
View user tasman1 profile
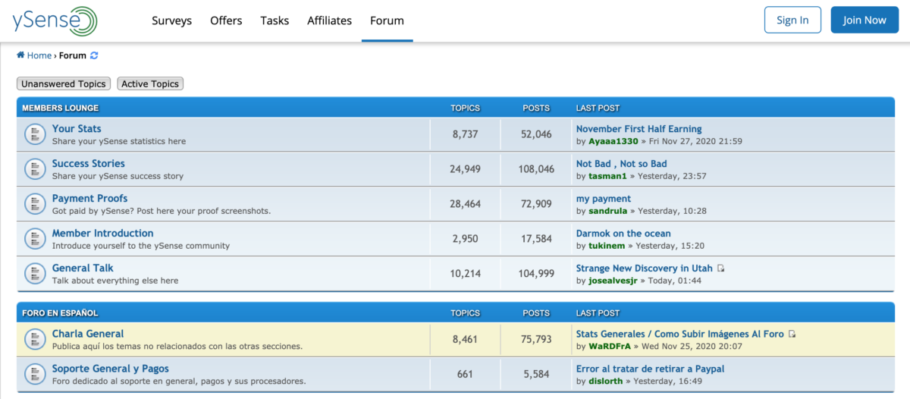[608, 176]
